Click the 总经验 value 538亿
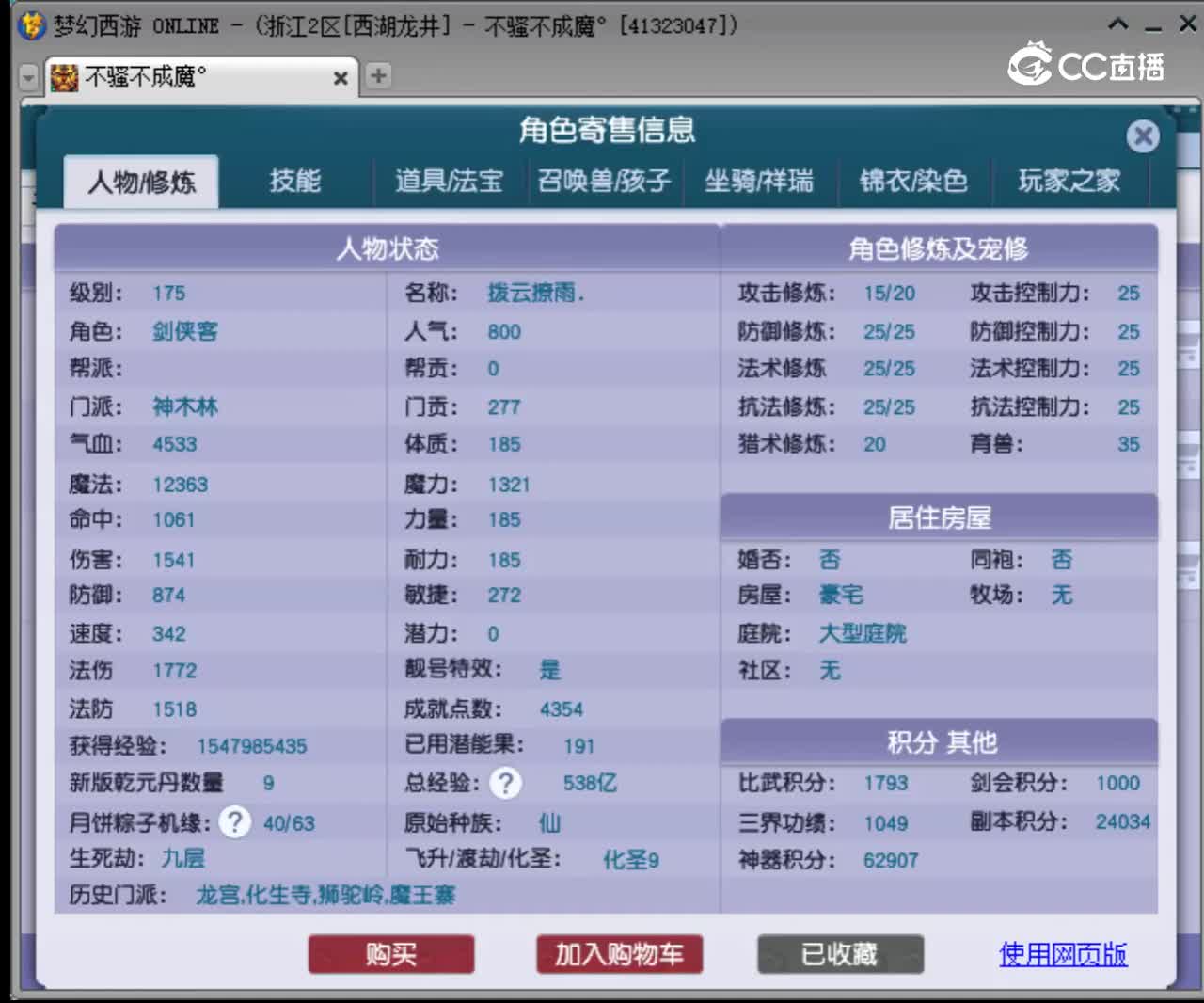This screenshot has width=1204, height=1003. pyautogui.click(x=590, y=783)
